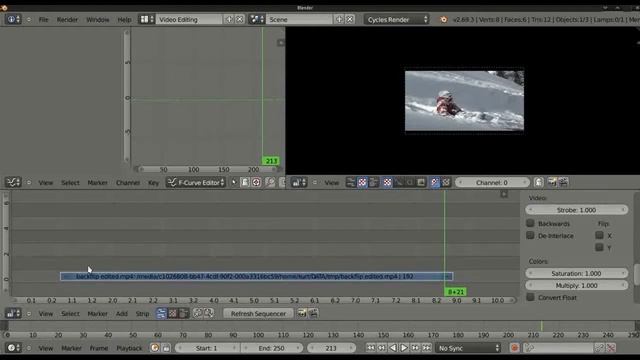The height and width of the screenshot is (360, 640).
Task: Enable the Backwards checkbox
Action: tap(530, 223)
